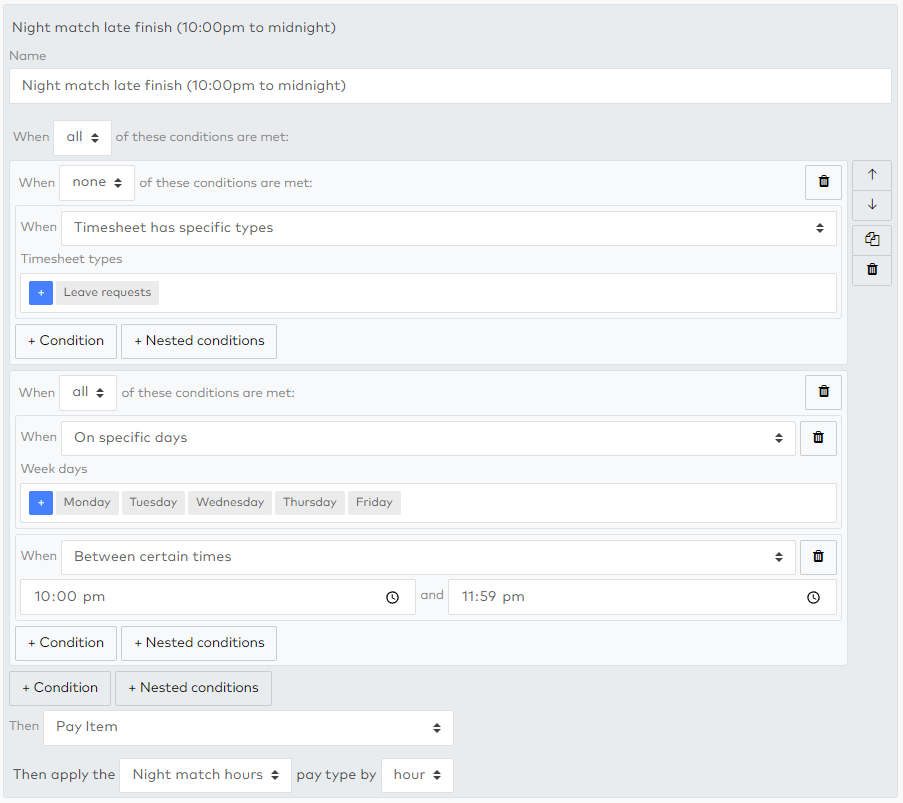
Task: Open clock picker for 10:00 pm start time
Action: coord(392,597)
